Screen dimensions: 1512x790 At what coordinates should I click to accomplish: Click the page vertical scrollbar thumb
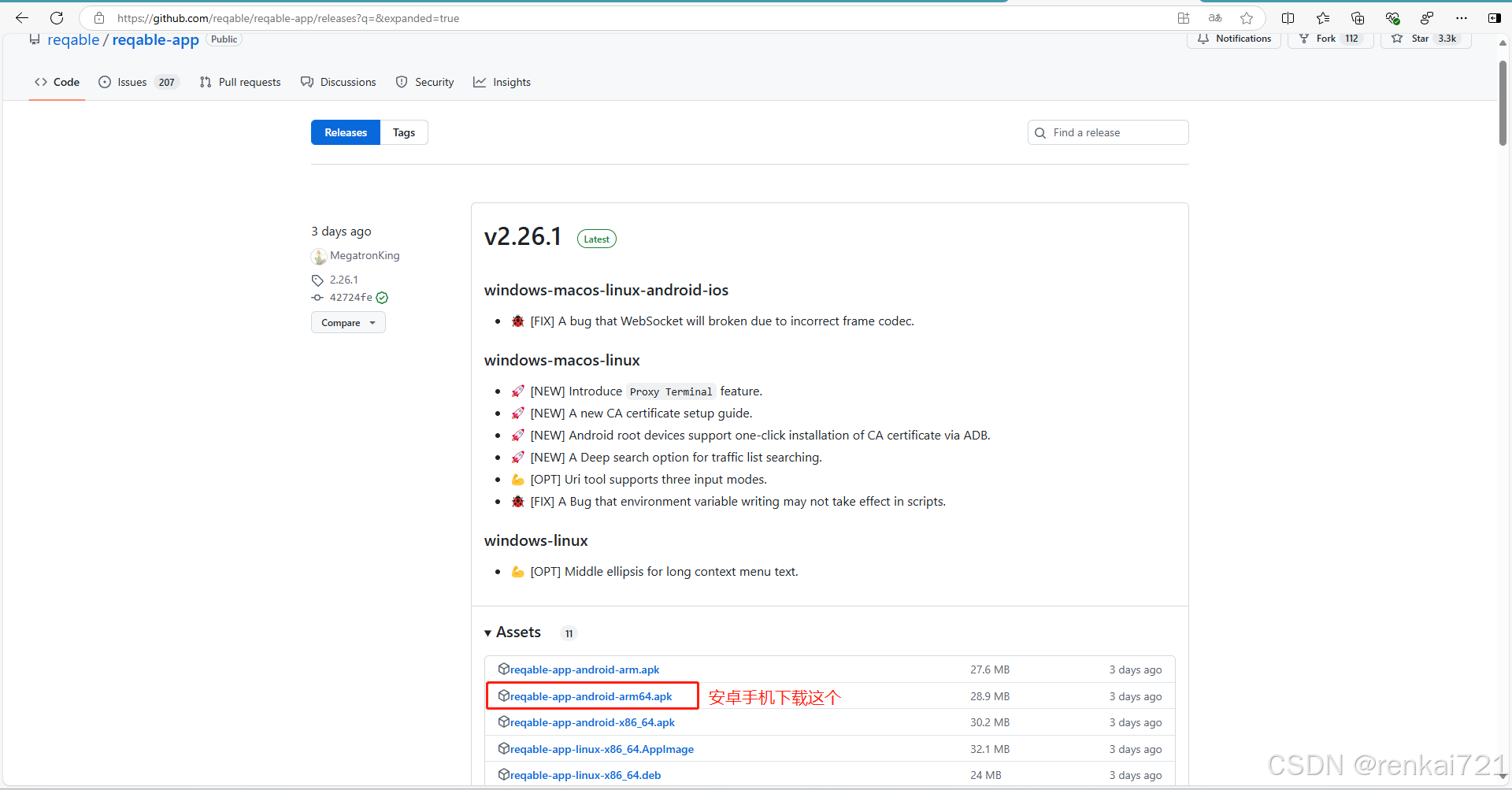(x=1503, y=102)
